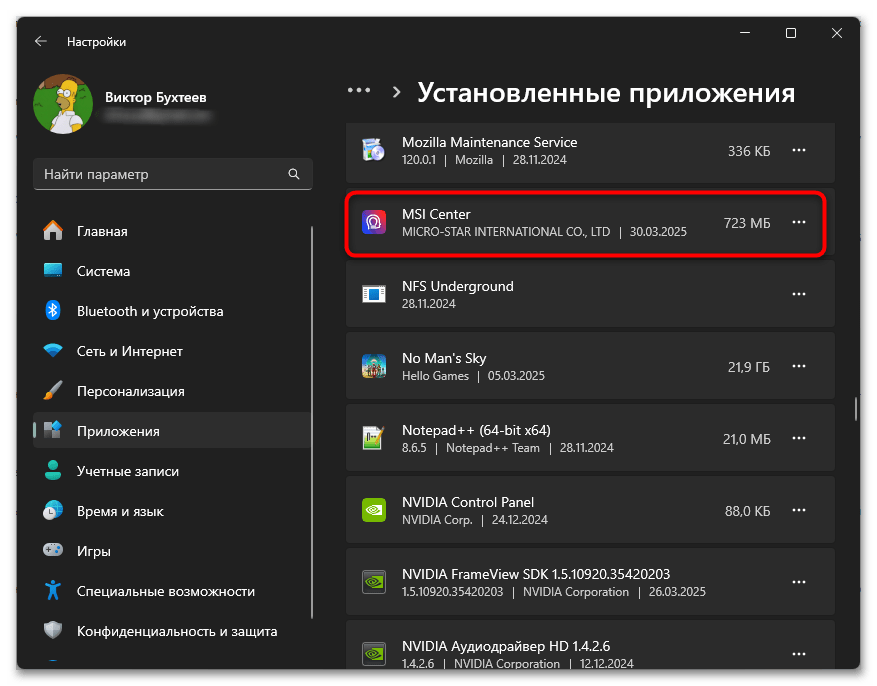This screenshot has height=686, width=877.
Task: Open Время и язык settings
Action: [x=172, y=512]
